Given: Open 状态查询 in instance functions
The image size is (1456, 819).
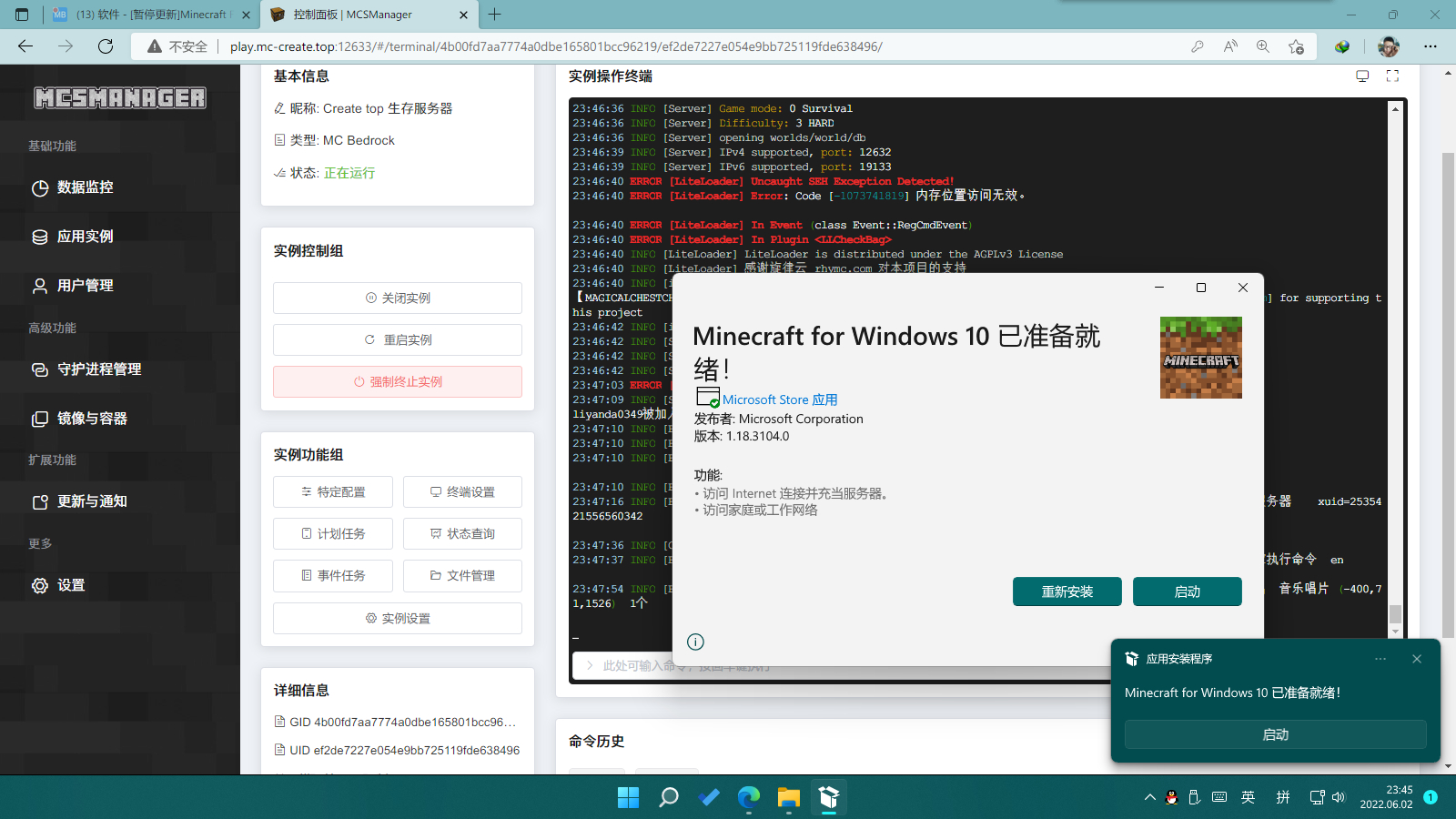Looking at the screenshot, I should point(462,533).
